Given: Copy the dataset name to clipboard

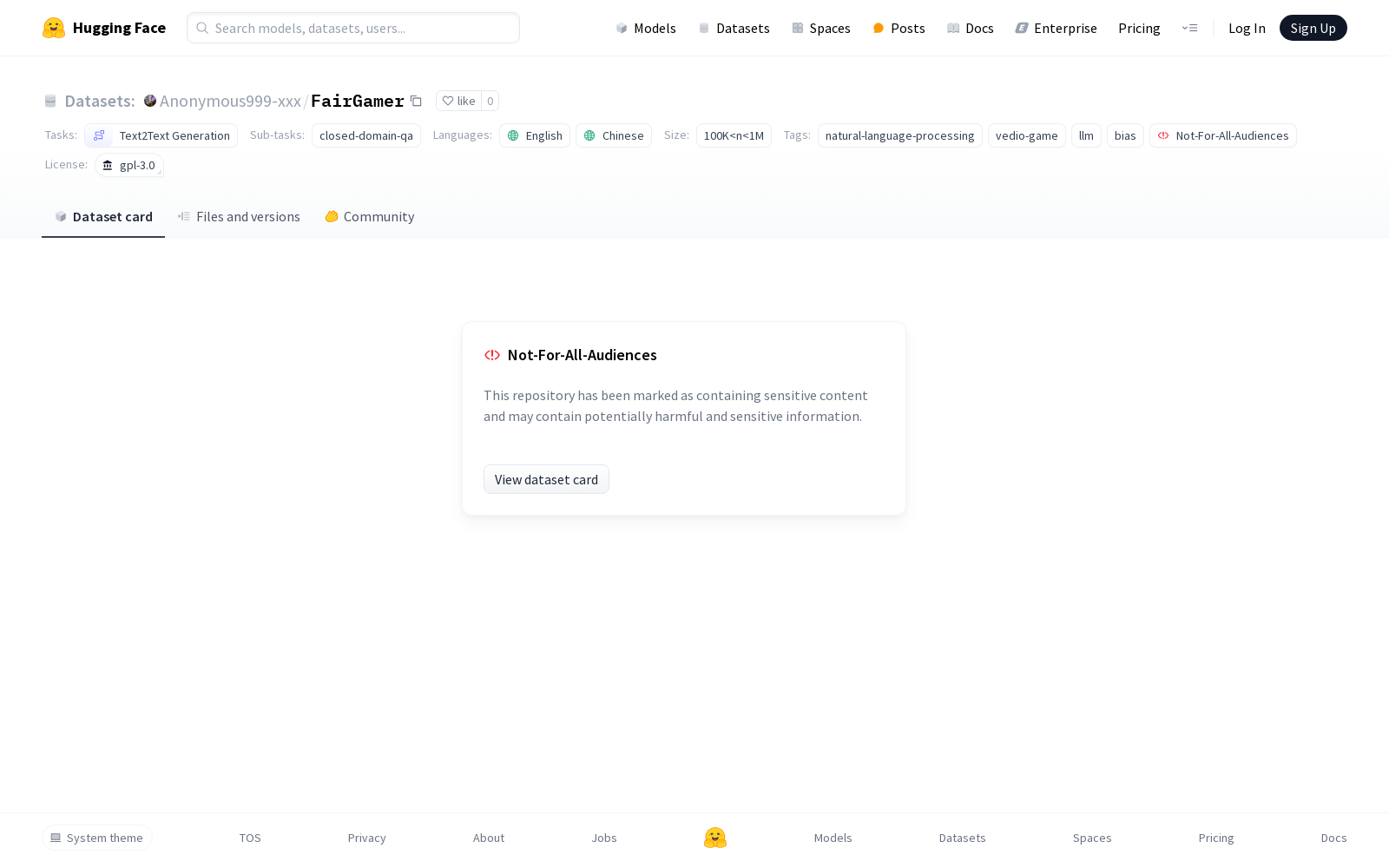Looking at the screenshot, I should click(x=416, y=101).
